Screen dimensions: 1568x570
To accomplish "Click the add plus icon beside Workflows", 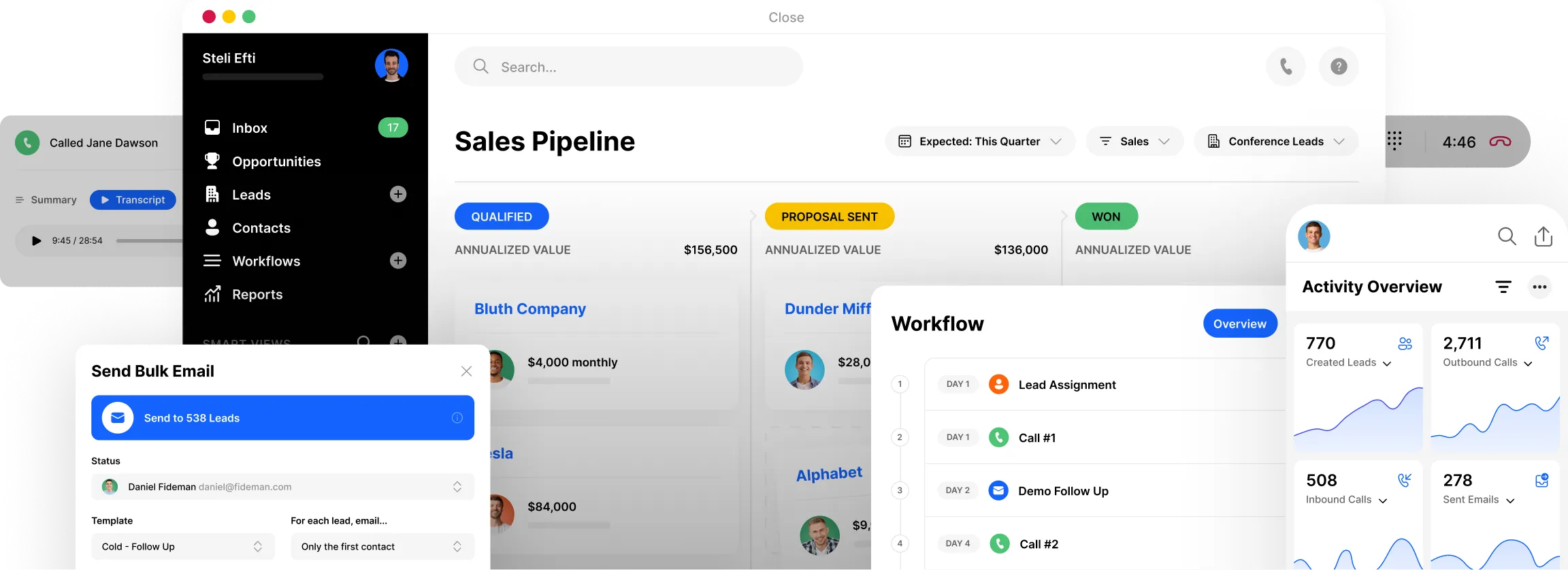I will pos(398,261).
